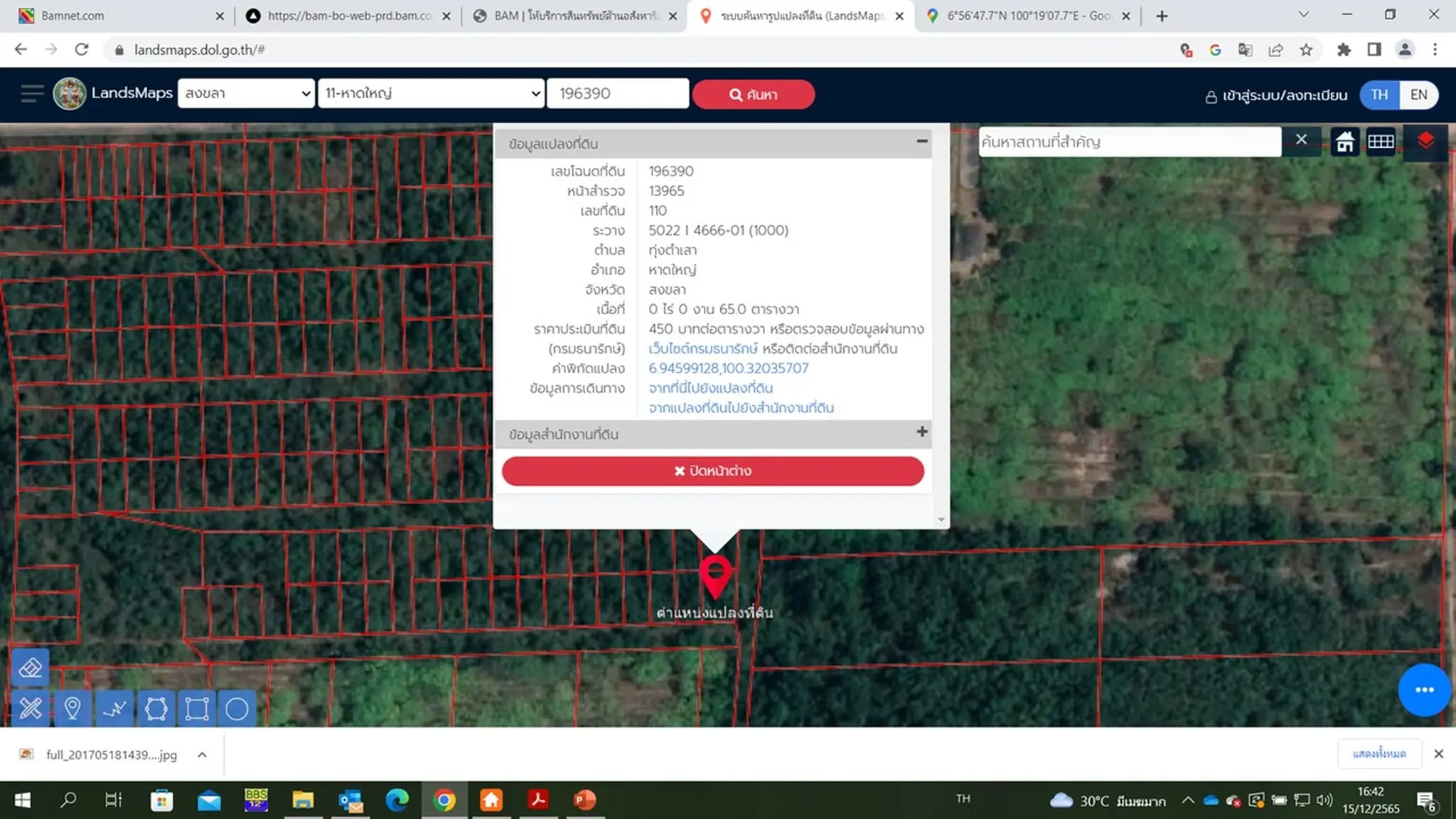Open Windows taskbar search
The height and width of the screenshot is (819, 1456).
pyautogui.click(x=68, y=801)
